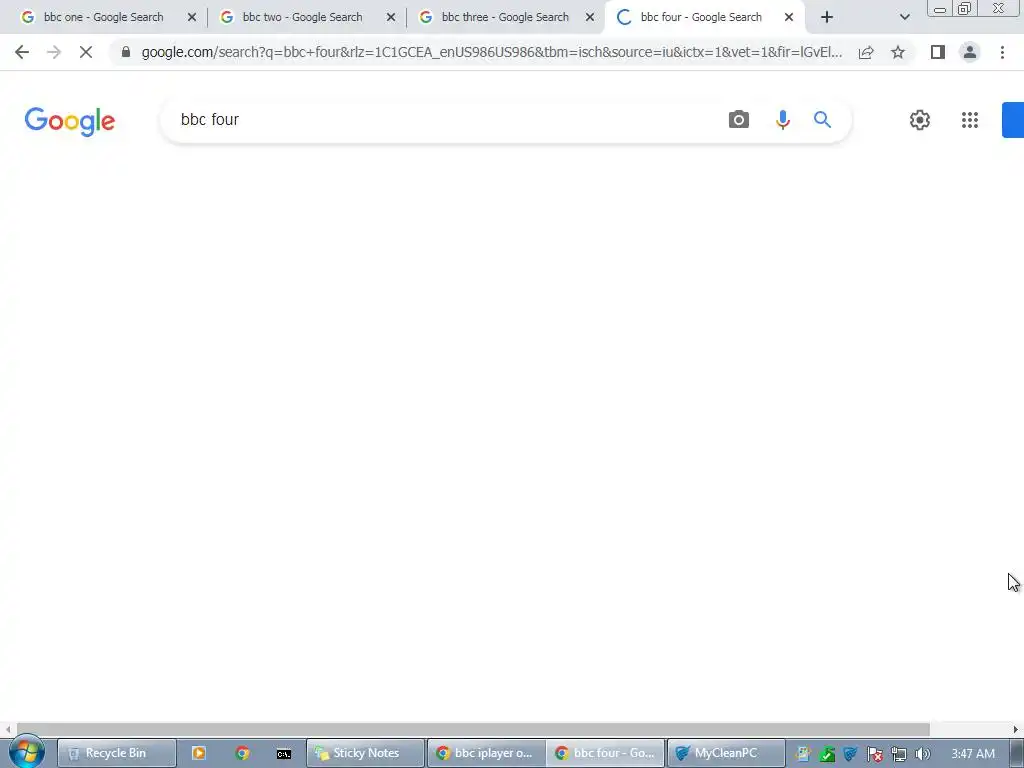Toggle Chrome side panel
The image size is (1024, 768).
tap(938, 52)
